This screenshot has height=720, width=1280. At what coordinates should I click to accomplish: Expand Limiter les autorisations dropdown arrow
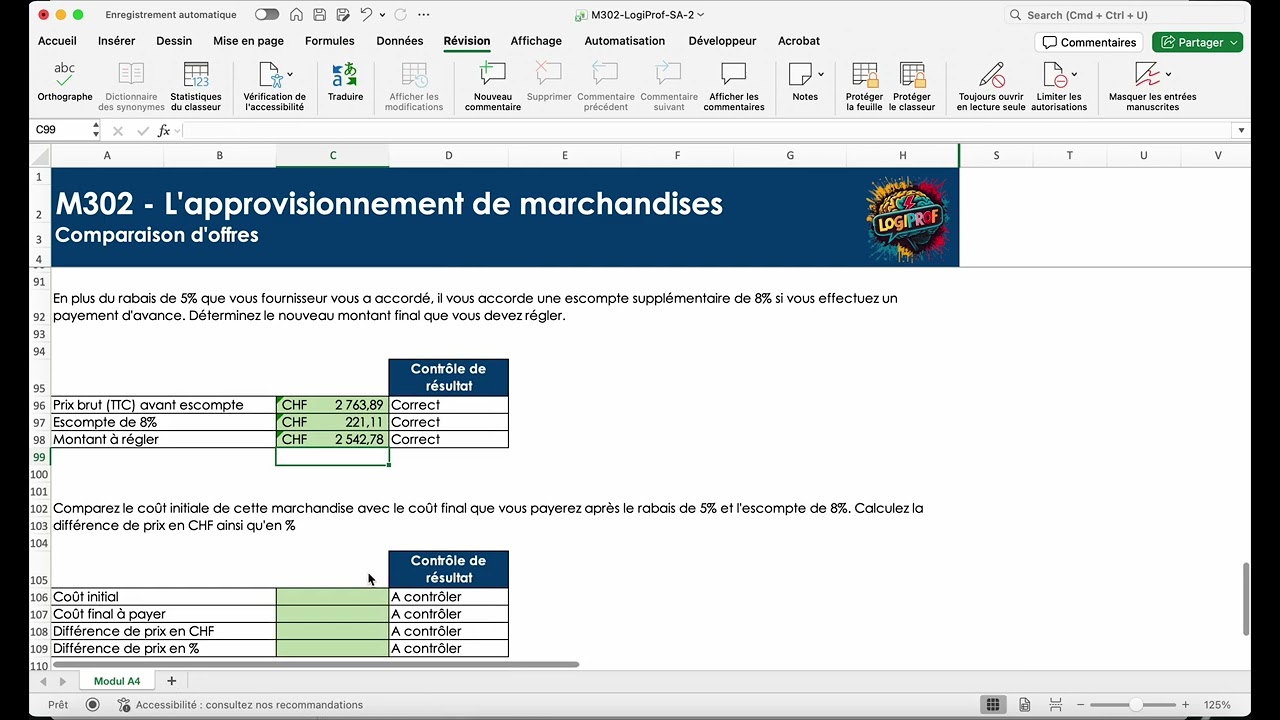pos(1074,74)
